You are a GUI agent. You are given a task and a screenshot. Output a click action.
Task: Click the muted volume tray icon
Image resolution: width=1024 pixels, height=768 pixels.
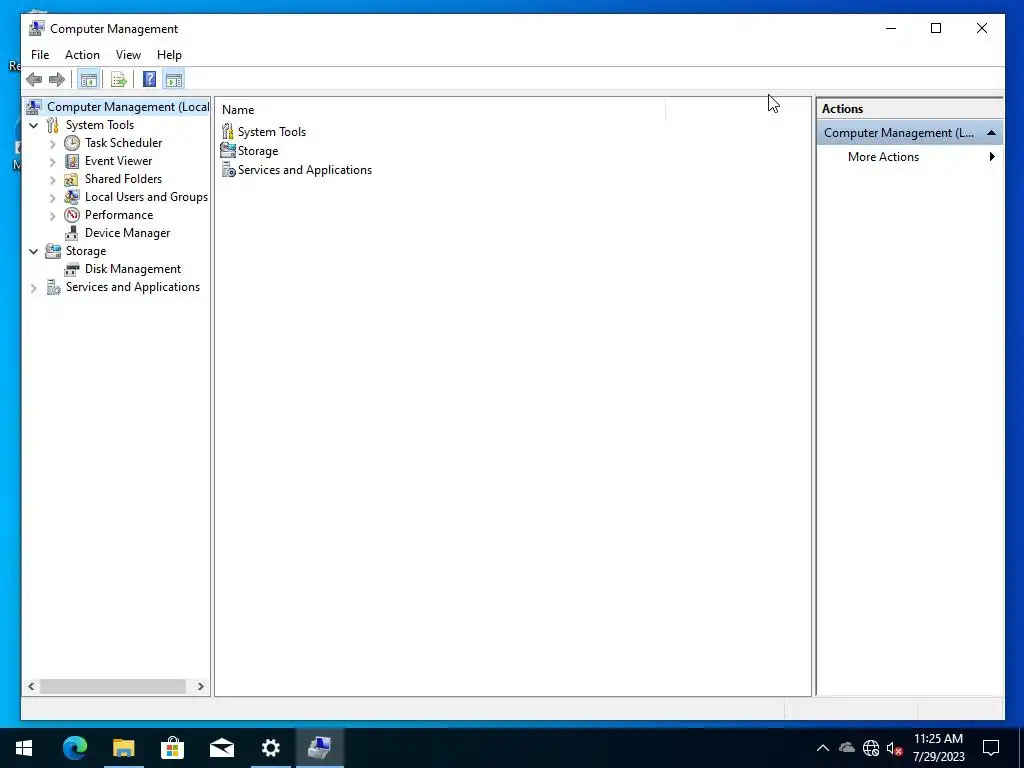click(x=894, y=748)
